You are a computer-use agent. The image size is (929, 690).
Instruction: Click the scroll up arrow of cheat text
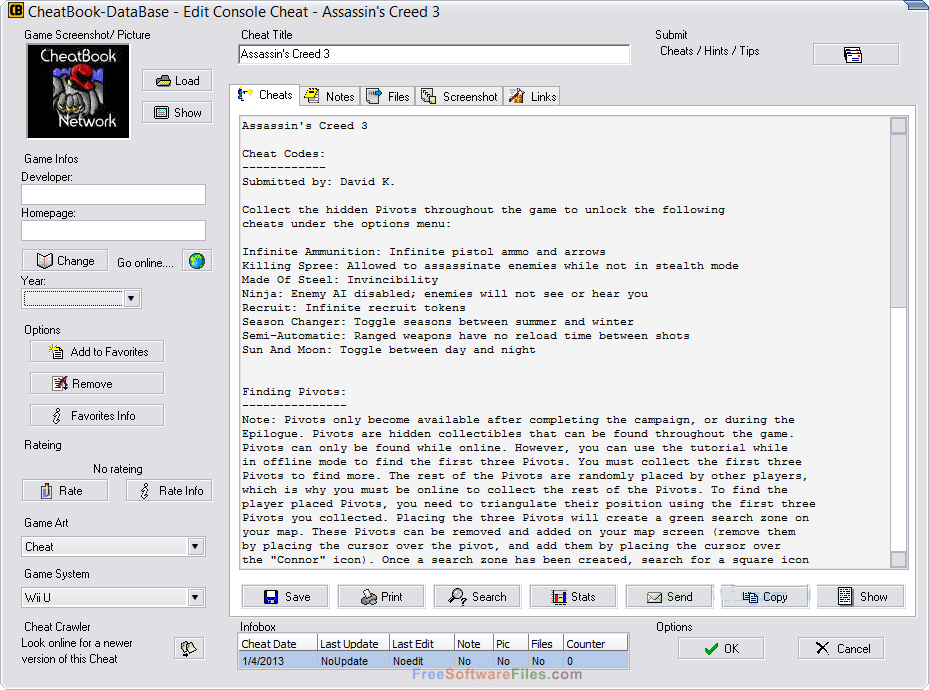click(x=899, y=126)
